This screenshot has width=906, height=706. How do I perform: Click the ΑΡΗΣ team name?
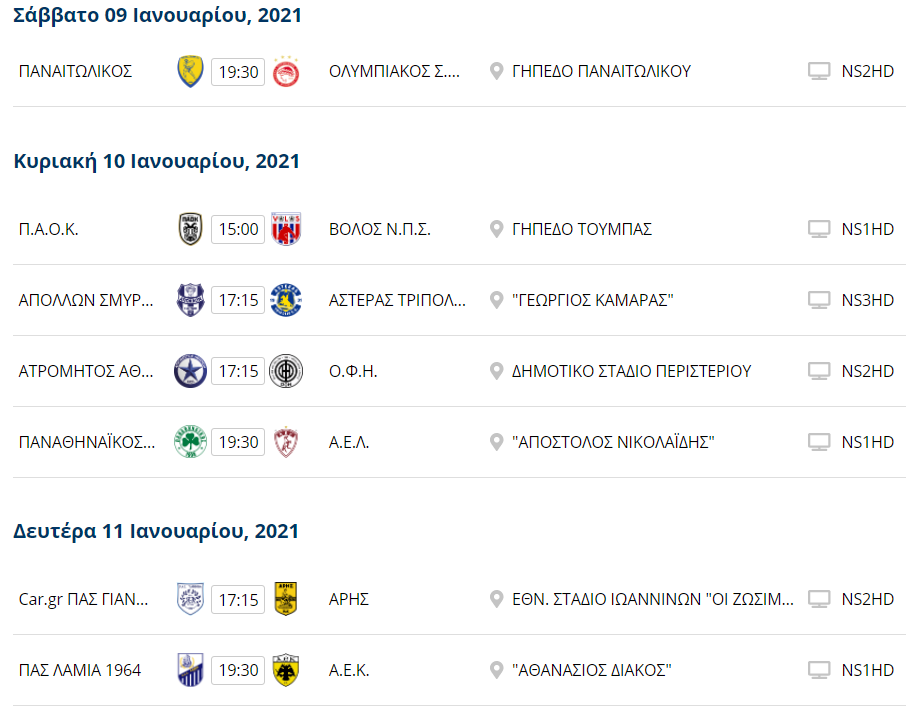pyautogui.click(x=349, y=599)
